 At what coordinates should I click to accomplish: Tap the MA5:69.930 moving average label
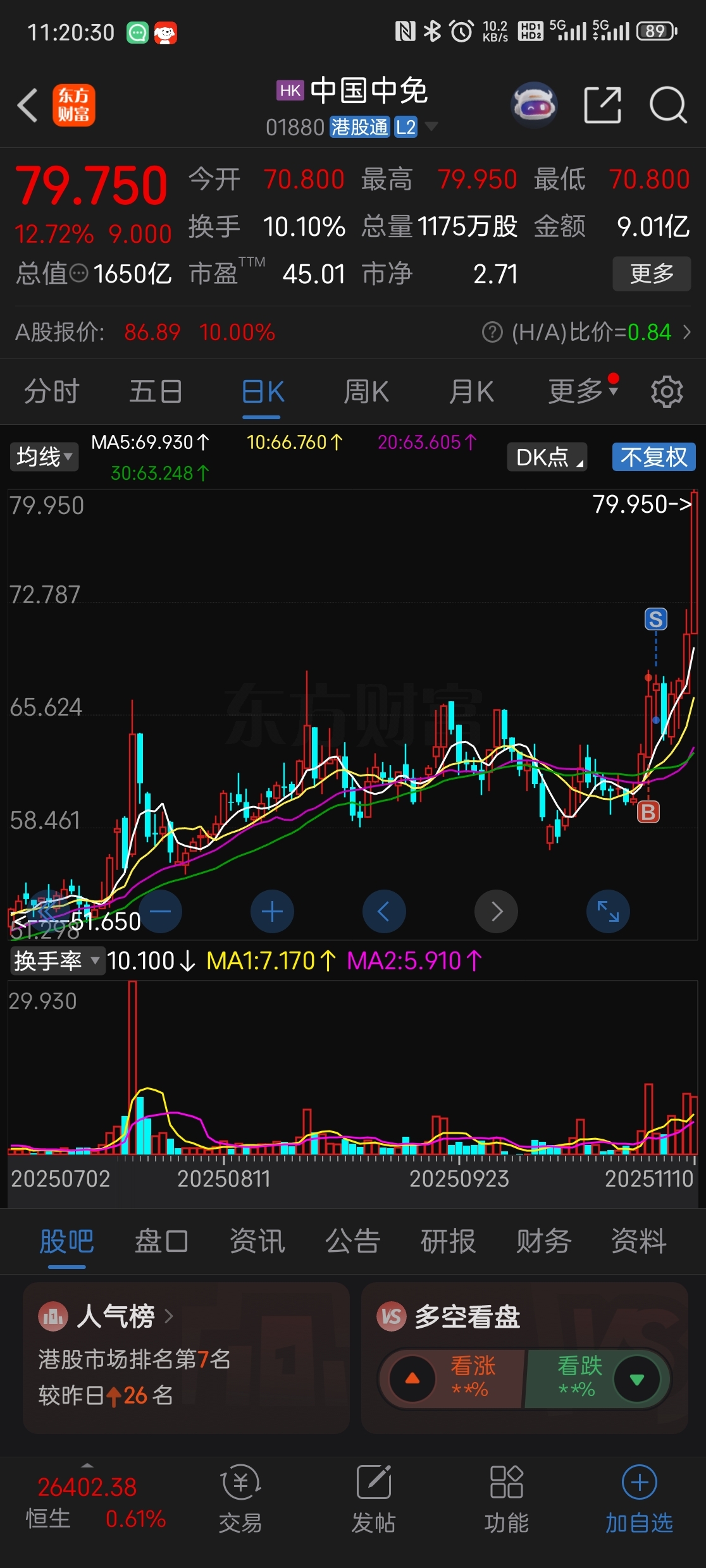pos(150,442)
